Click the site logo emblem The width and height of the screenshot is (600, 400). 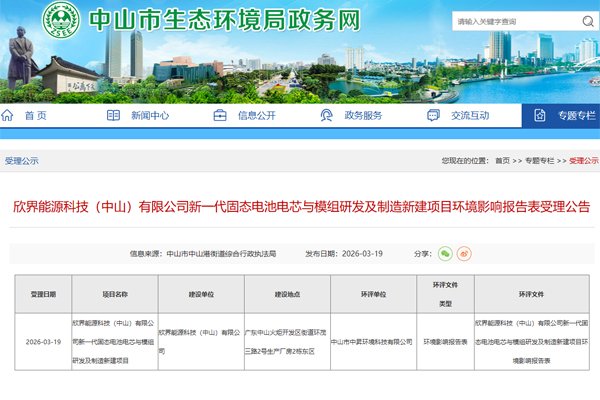pyautogui.click(x=61, y=20)
